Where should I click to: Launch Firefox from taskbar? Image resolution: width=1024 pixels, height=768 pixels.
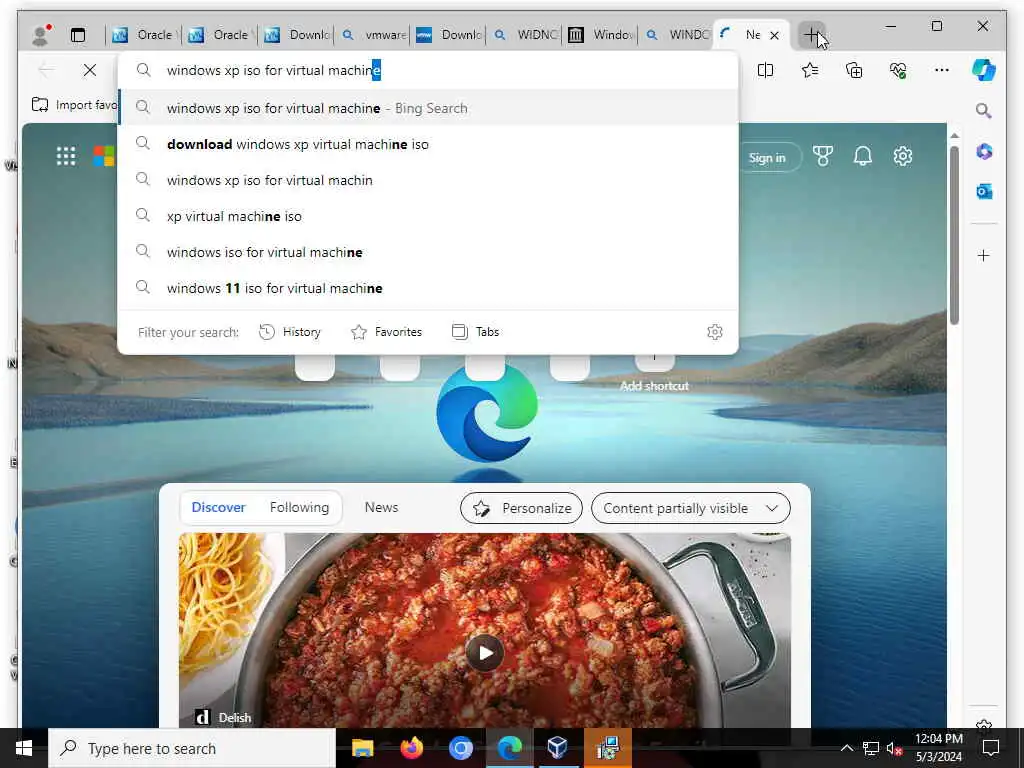(x=411, y=748)
